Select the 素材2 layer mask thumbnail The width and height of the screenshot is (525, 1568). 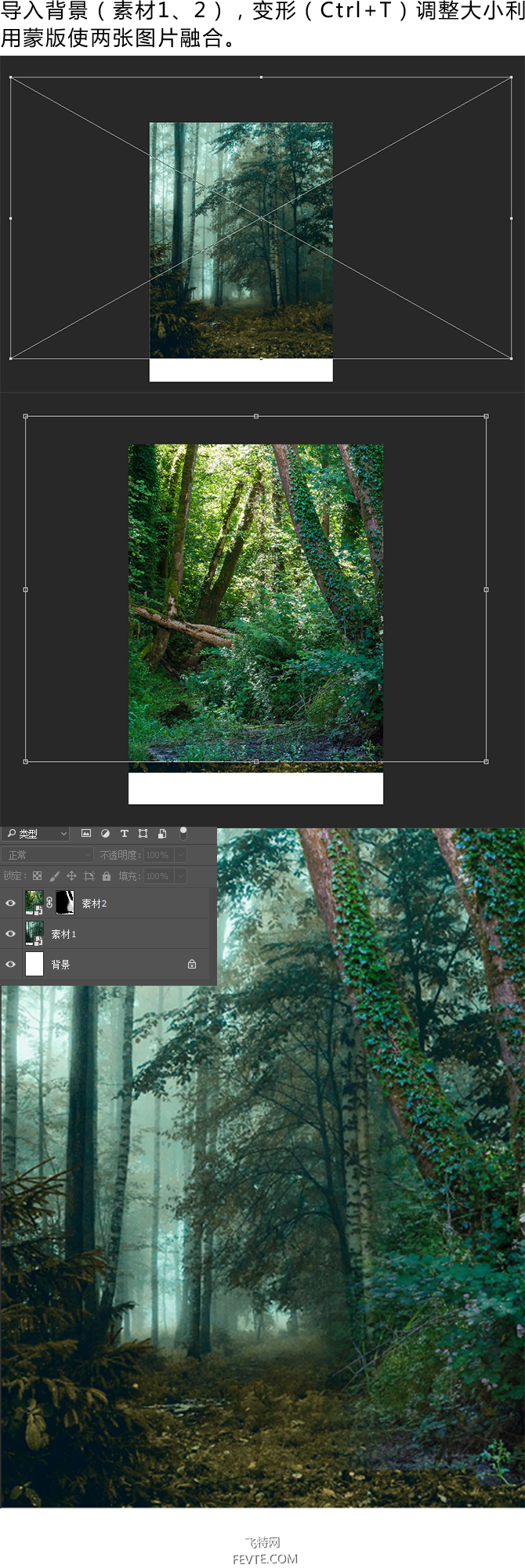click(65, 903)
